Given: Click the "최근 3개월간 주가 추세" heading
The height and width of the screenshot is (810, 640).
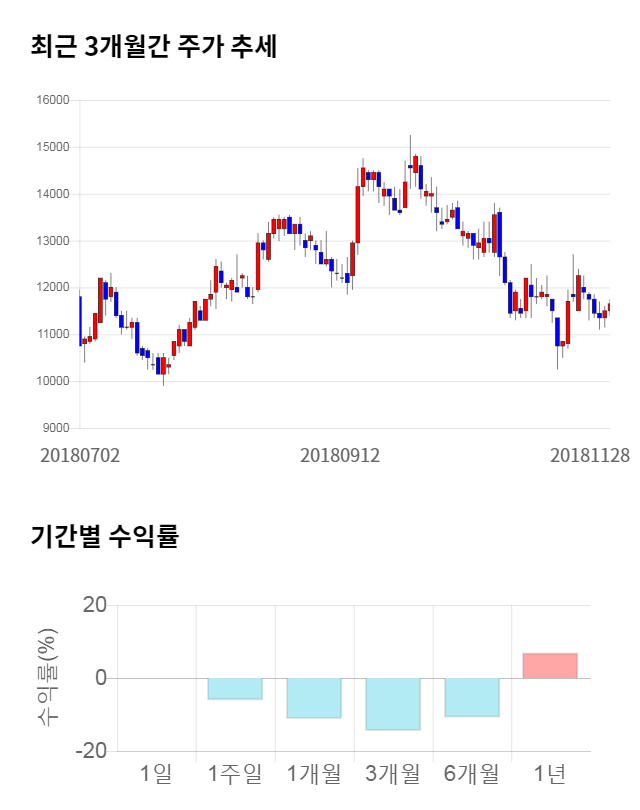Looking at the screenshot, I should pyautogui.click(x=154, y=46).
